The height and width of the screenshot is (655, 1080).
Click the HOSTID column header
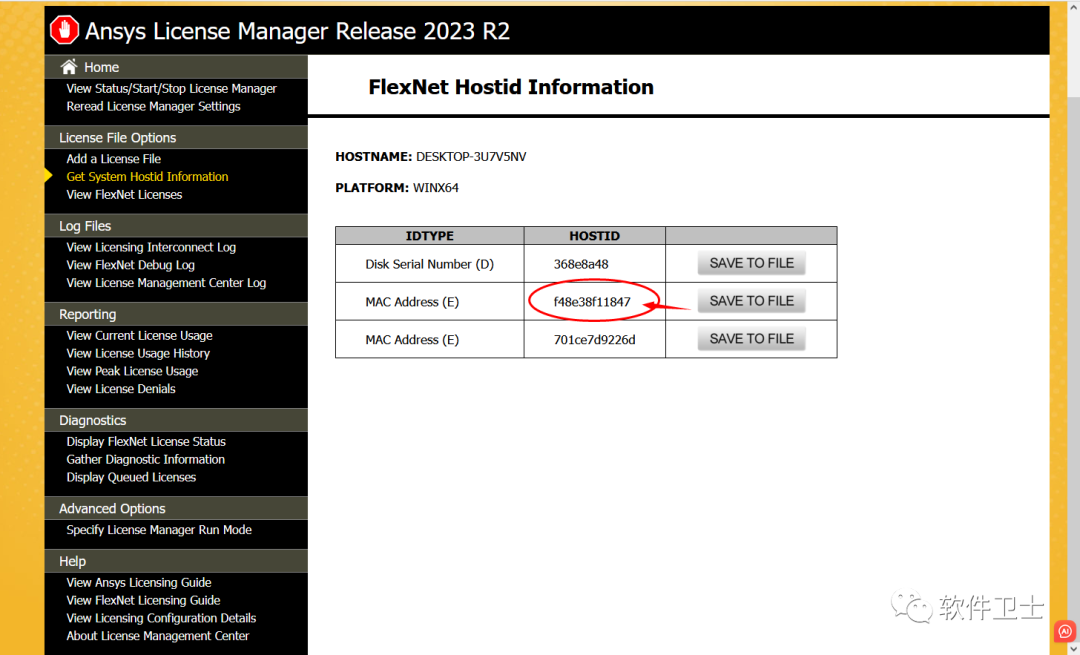[594, 236]
